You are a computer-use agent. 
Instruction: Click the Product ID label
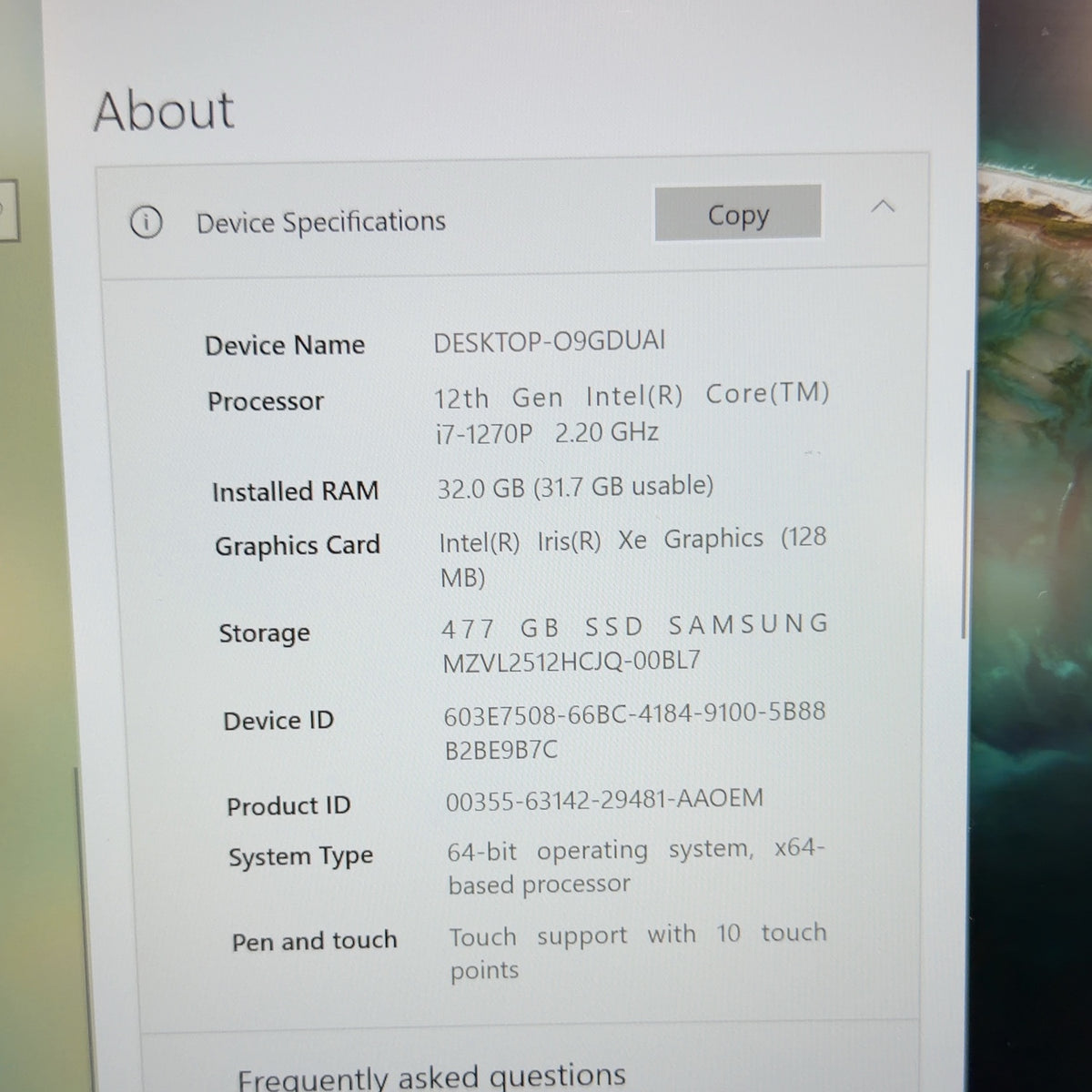[x=288, y=806]
